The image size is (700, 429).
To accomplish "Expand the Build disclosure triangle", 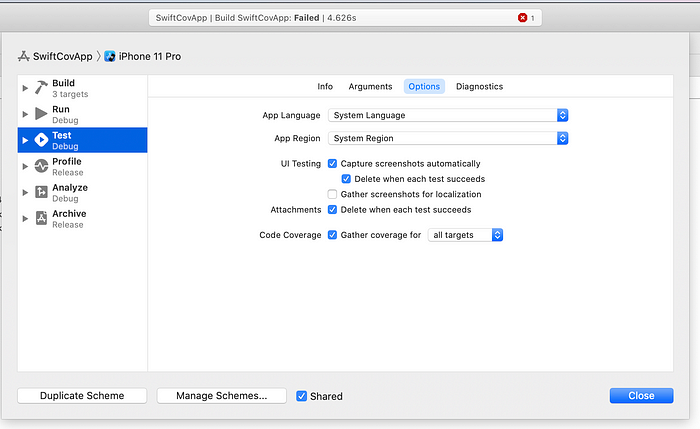I will pos(25,88).
